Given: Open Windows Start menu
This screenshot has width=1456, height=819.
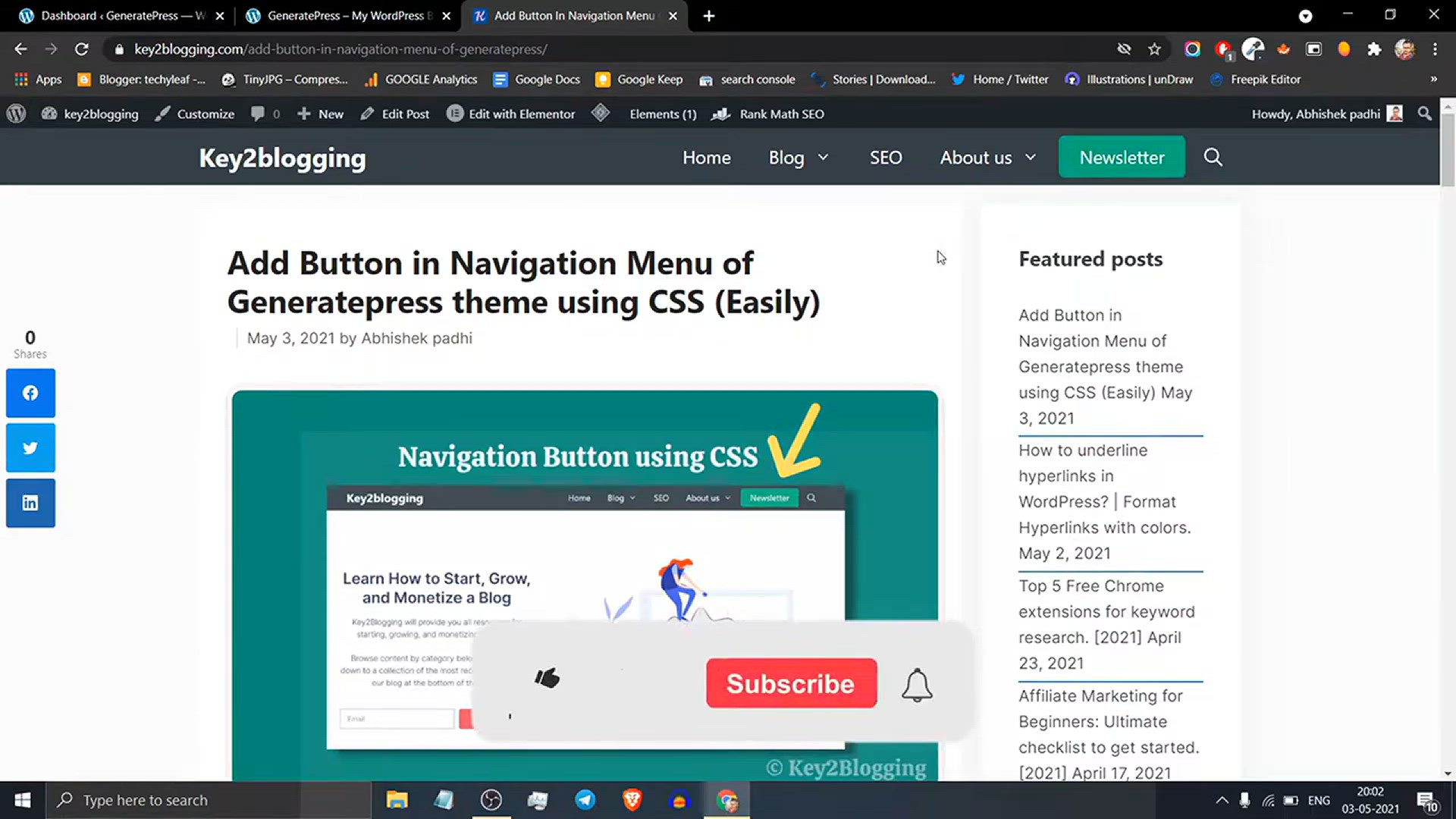Looking at the screenshot, I should pyautogui.click(x=23, y=800).
